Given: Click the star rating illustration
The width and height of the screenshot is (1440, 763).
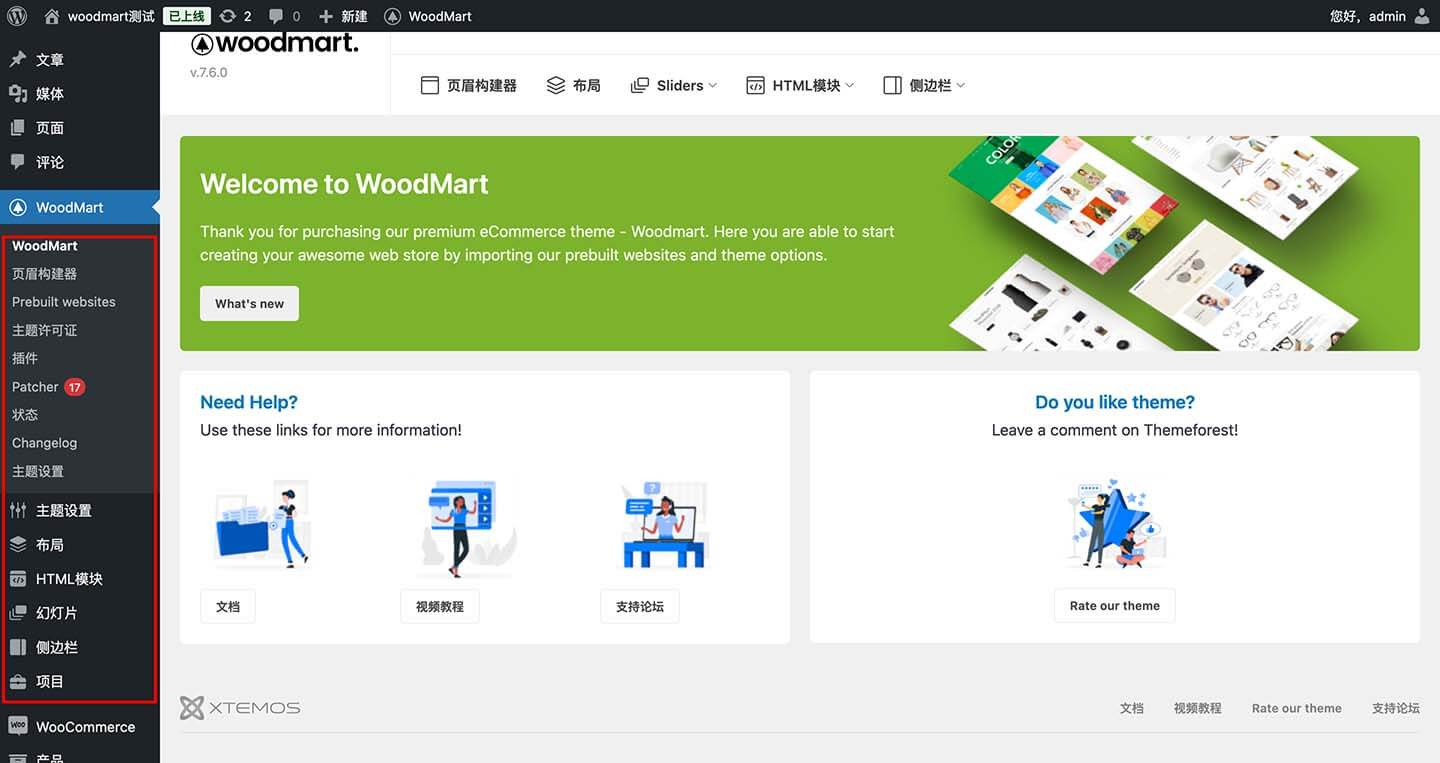Looking at the screenshot, I should 1115,522.
